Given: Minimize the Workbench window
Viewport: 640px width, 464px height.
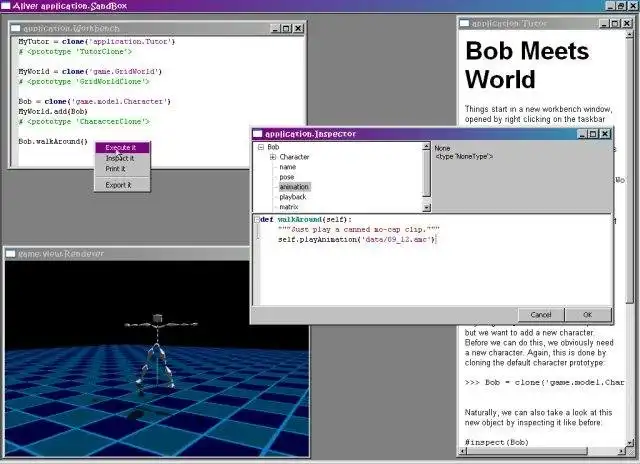Looking at the screenshot, I should coord(275,28).
